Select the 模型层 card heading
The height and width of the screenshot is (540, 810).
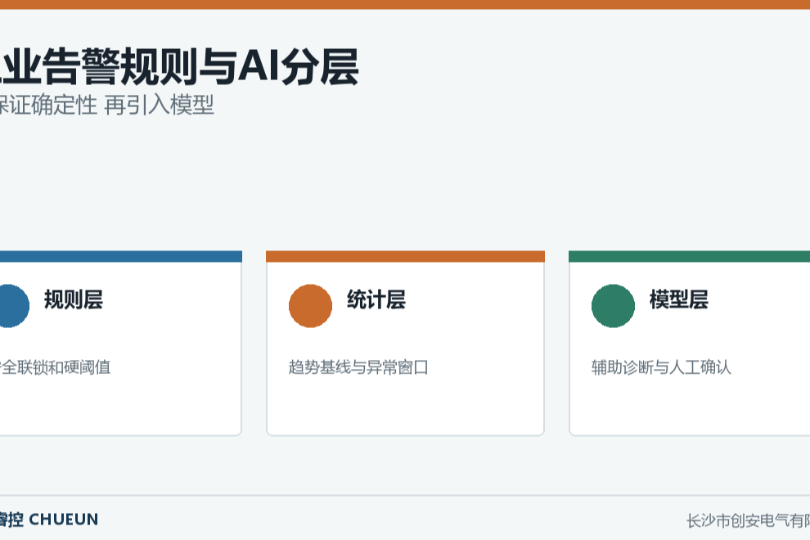point(679,300)
